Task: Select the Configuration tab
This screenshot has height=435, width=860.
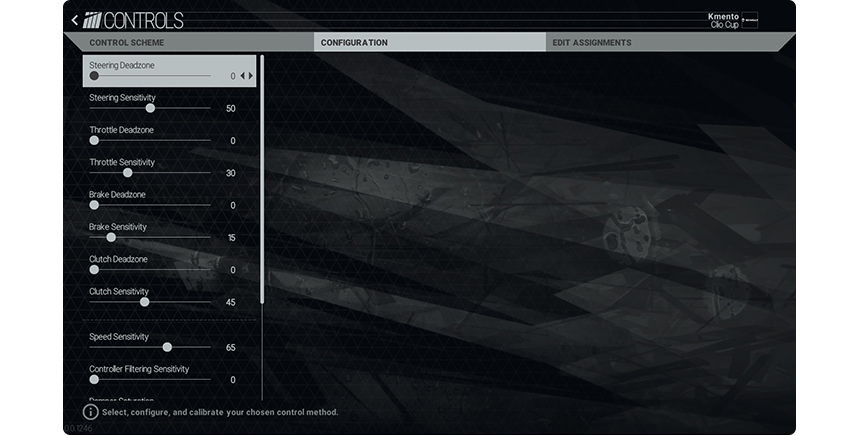Action: (354, 43)
